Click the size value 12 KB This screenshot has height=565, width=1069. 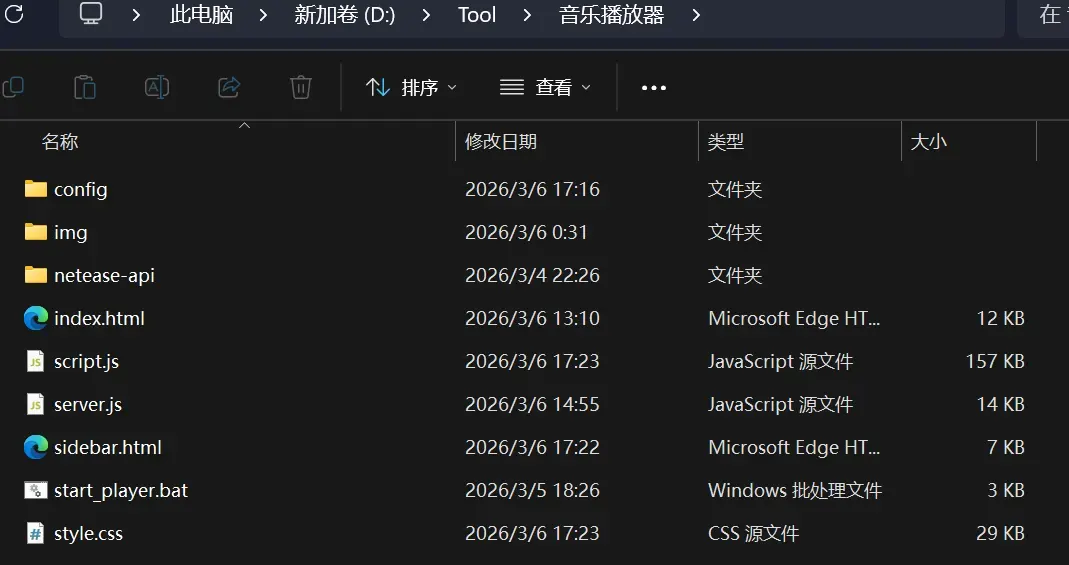click(1001, 318)
